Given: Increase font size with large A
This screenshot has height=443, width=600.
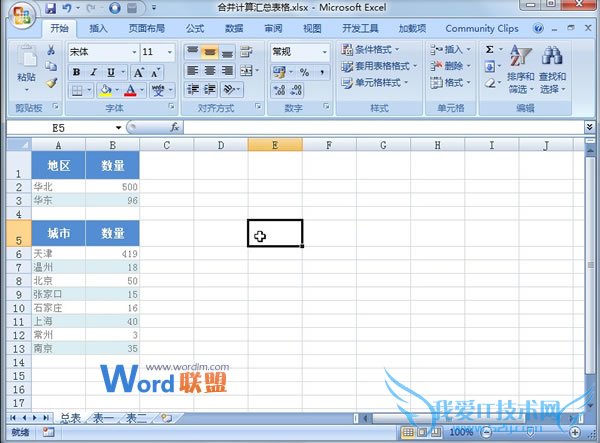Looking at the screenshot, I should click(x=138, y=72).
